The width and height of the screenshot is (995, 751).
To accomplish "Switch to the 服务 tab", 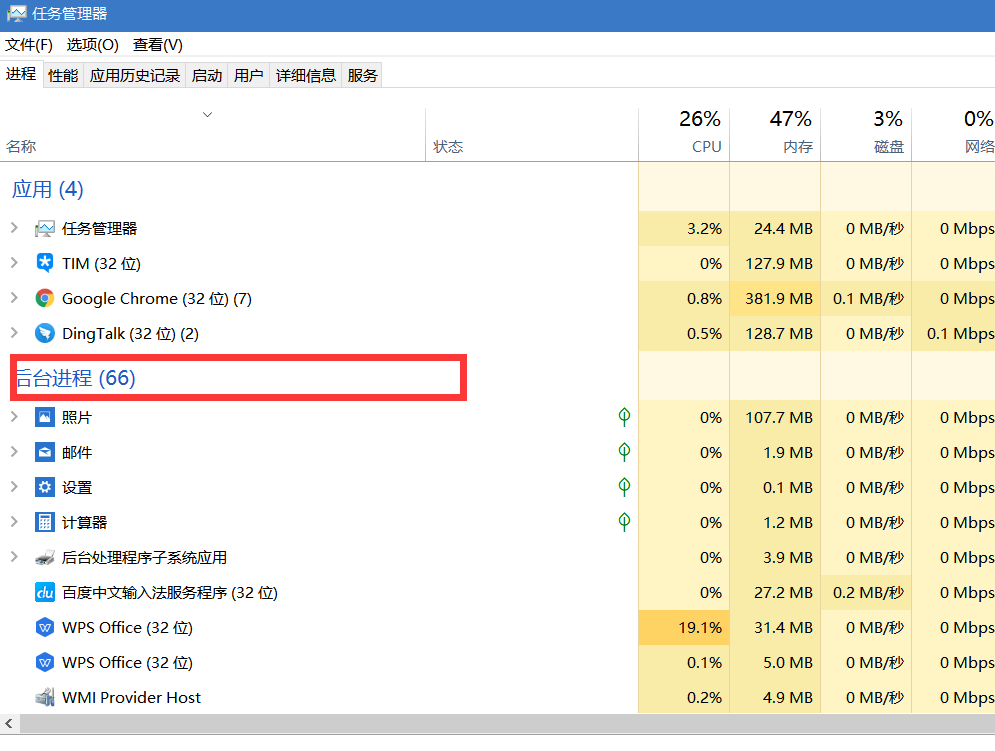I will coord(362,76).
